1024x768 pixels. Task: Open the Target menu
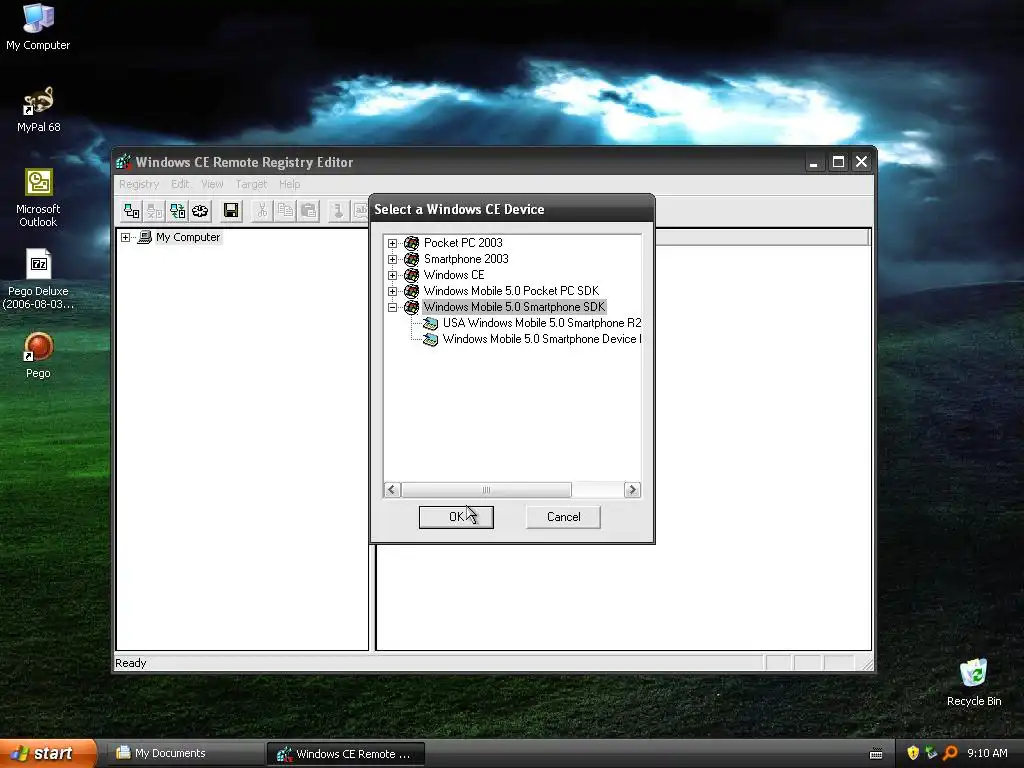pos(251,184)
